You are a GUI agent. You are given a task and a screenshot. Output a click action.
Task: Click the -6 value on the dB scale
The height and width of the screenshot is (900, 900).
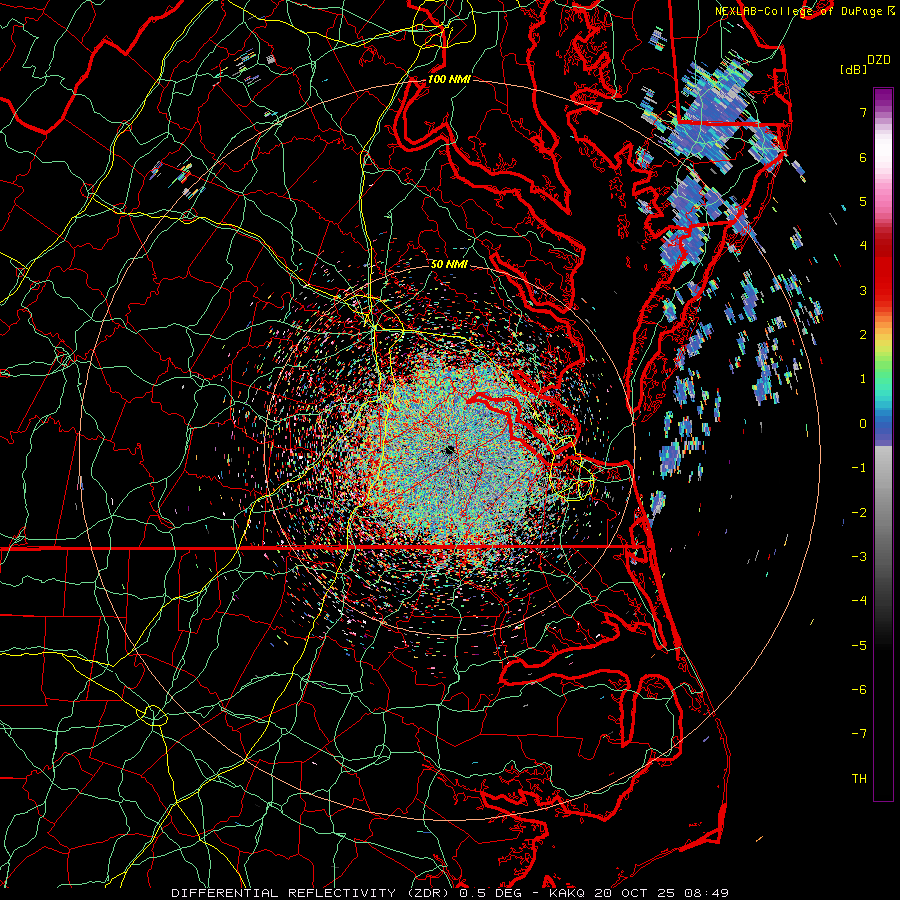coord(859,690)
